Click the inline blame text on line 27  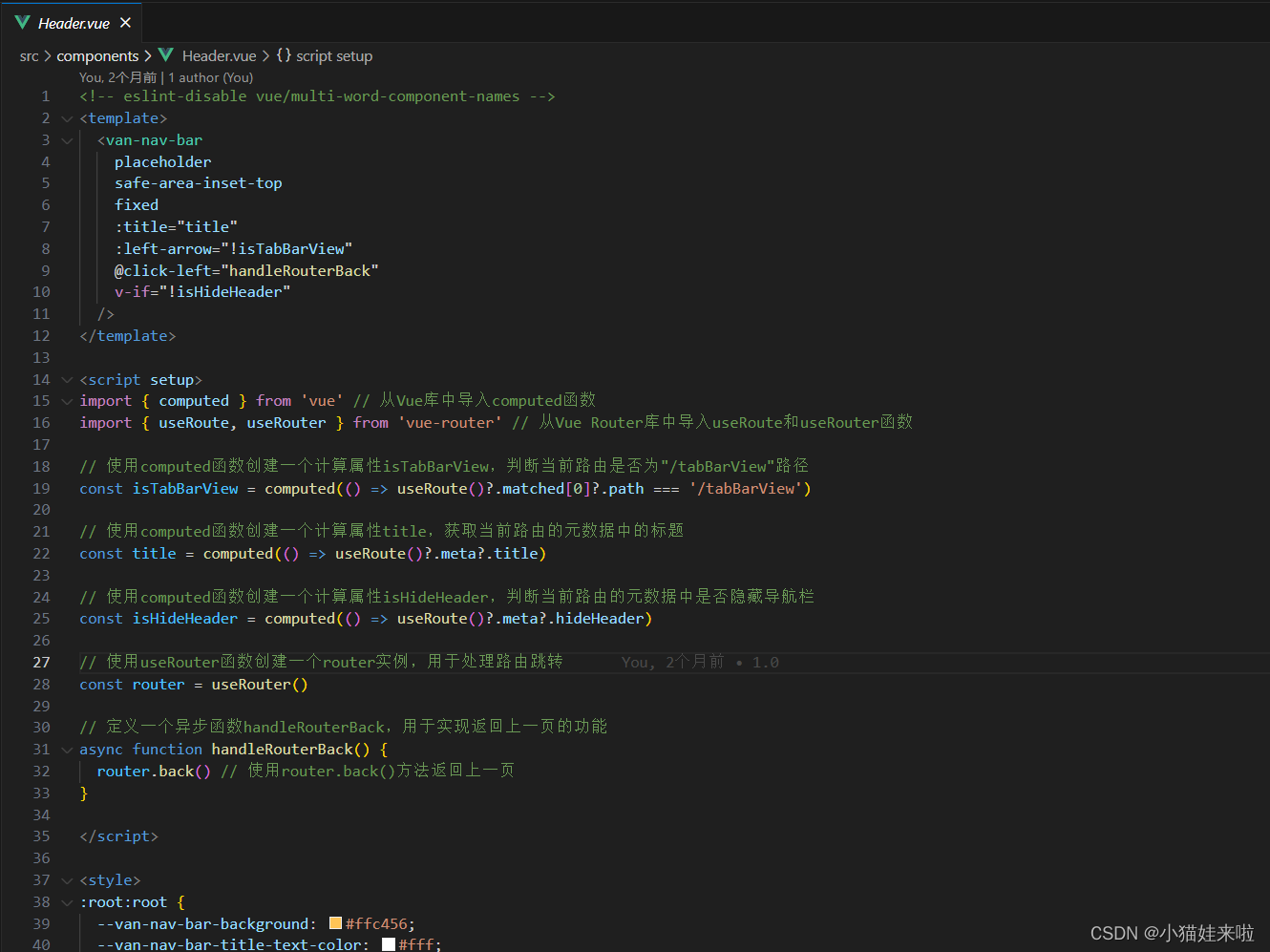700,662
